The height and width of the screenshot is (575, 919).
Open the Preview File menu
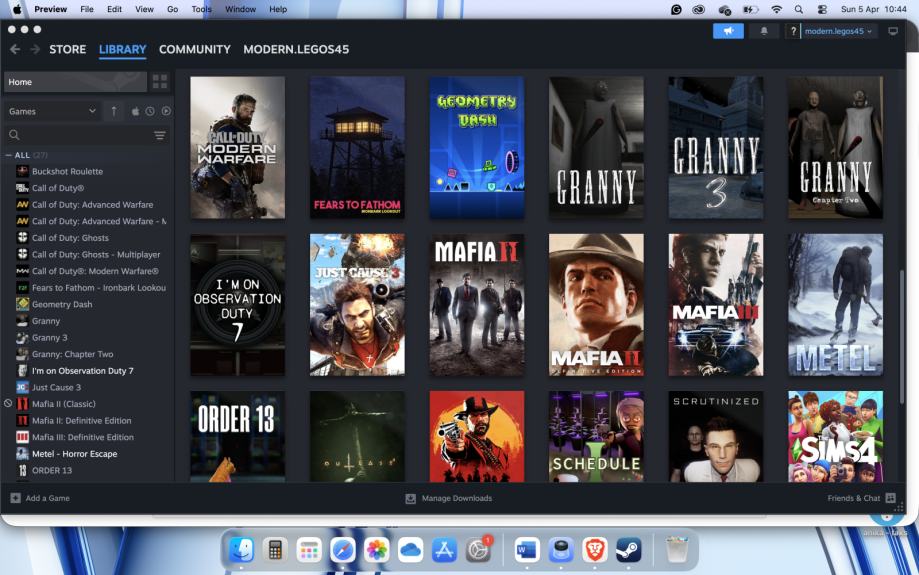87,9
